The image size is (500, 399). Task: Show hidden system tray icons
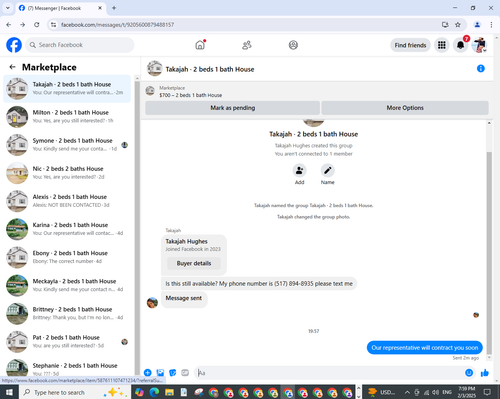407,392
